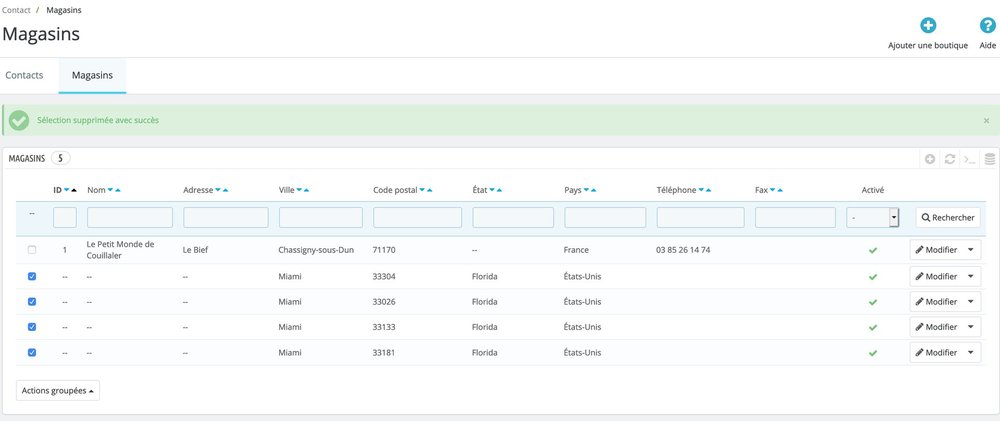Image resolution: width=1000 pixels, height=421 pixels.
Task: Sort Téléphone column descending
Action: pos(701,190)
